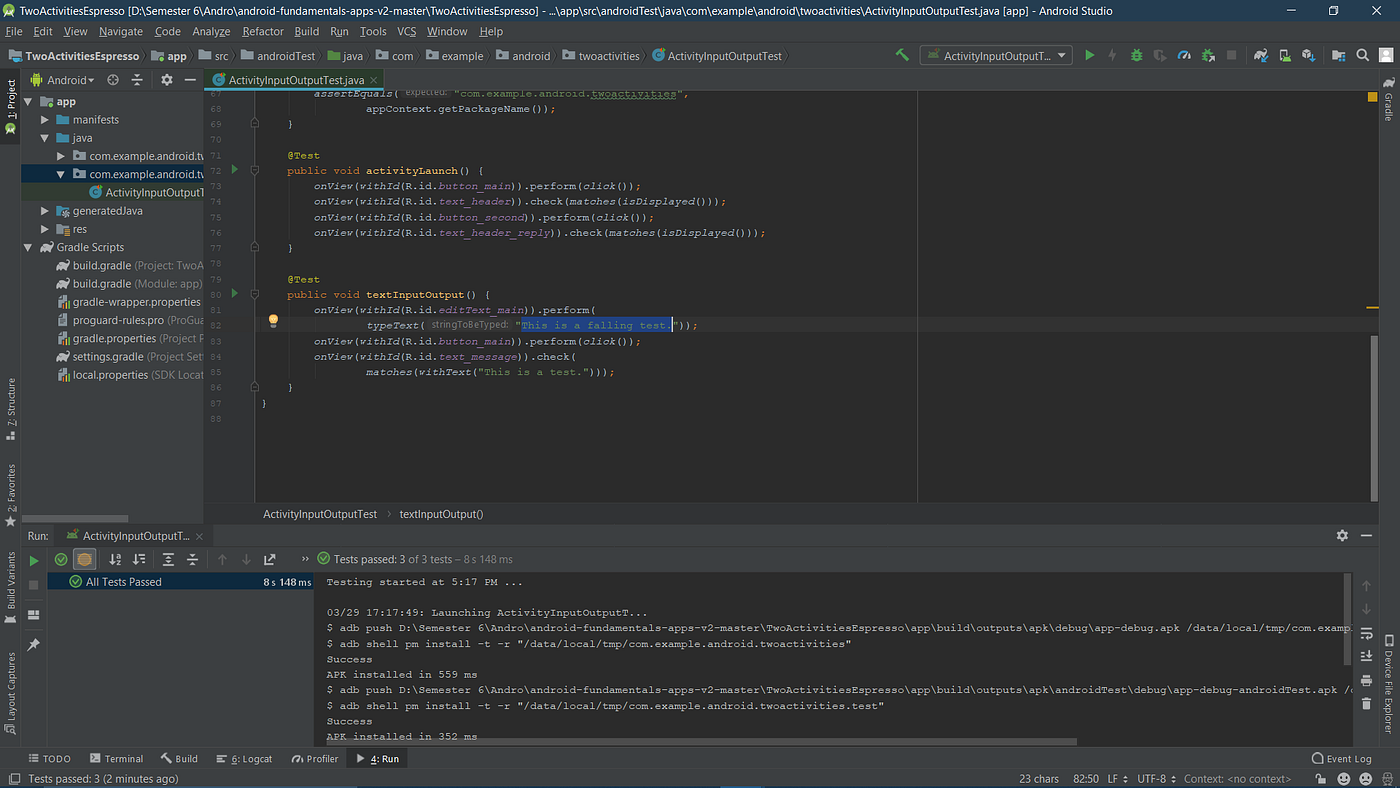This screenshot has height=788, width=1400.
Task: Run tests with coverage icon
Action: (x=1160, y=55)
